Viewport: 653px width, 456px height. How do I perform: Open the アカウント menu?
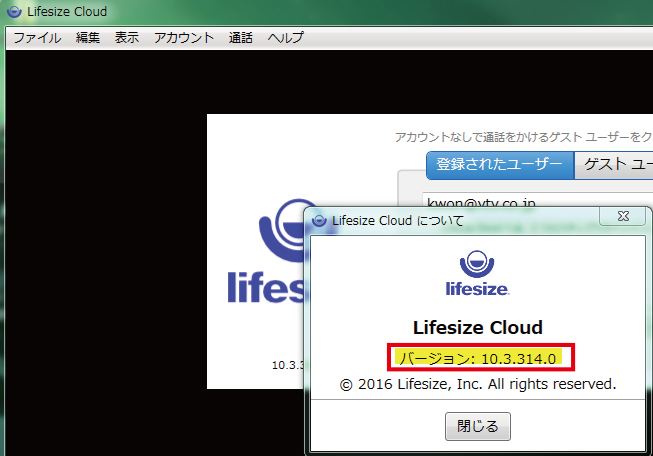coord(184,38)
